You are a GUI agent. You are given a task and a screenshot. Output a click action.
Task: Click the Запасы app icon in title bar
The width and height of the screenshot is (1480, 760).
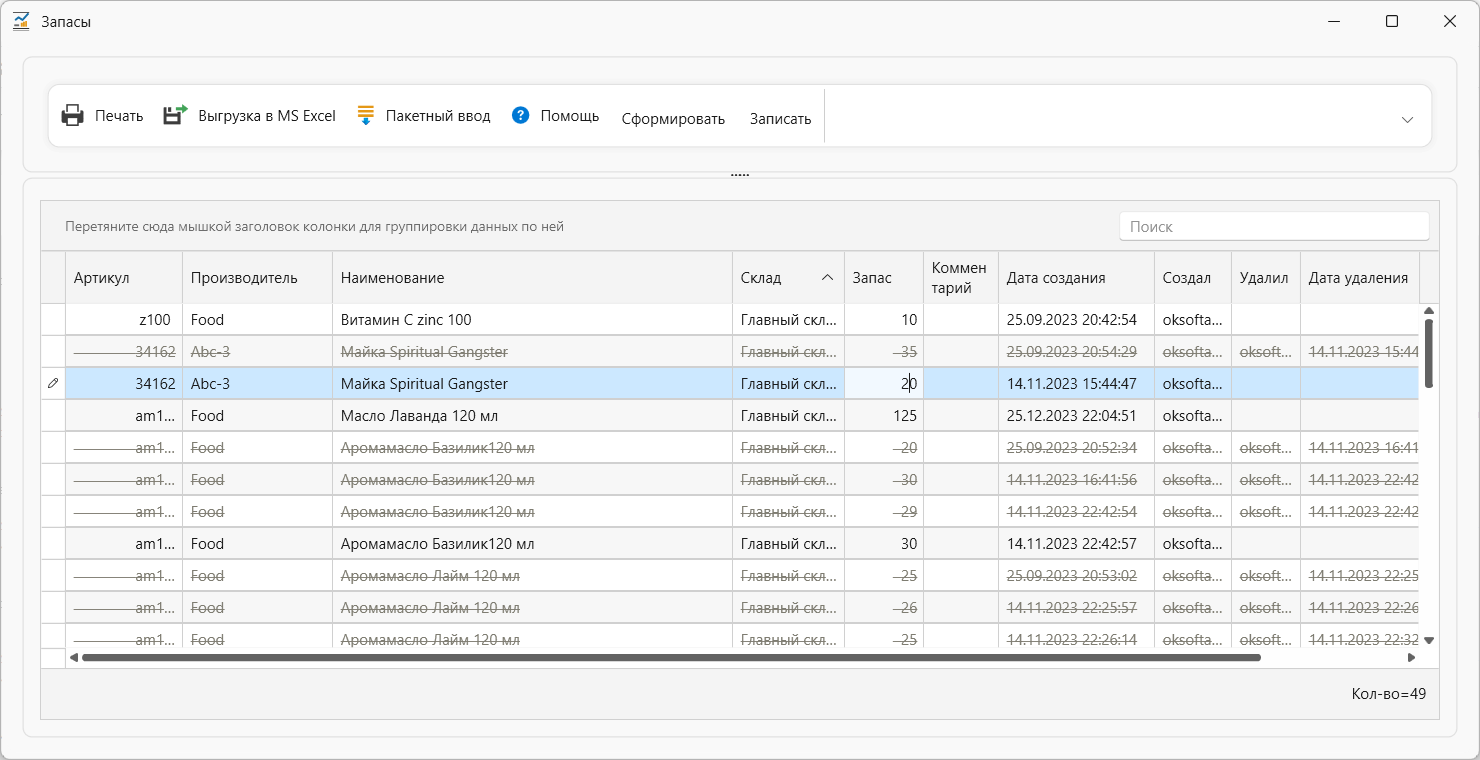click(x=21, y=21)
